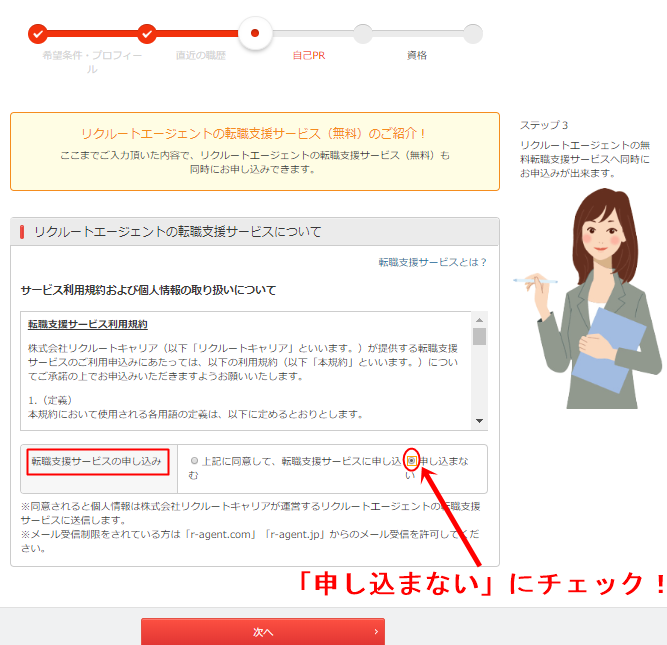Select the 申し込まない radio button
Image resolution: width=667 pixels, height=645 pixels.
tap(411, 461)
